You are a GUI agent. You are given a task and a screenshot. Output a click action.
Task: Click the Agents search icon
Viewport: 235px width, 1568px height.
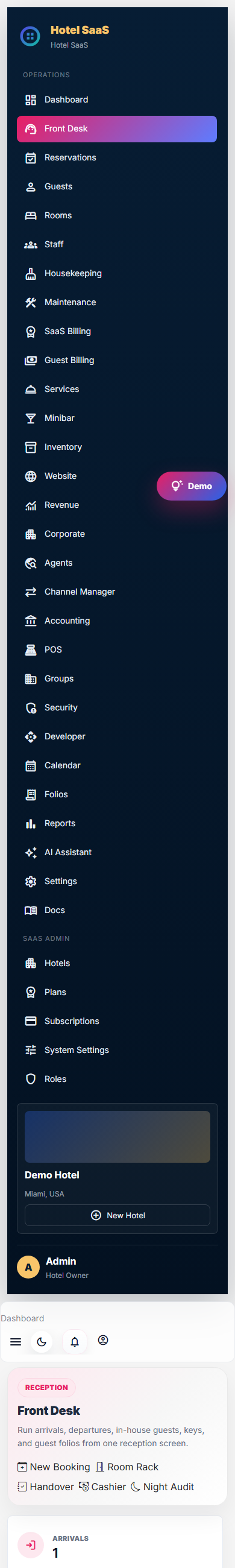31,563
